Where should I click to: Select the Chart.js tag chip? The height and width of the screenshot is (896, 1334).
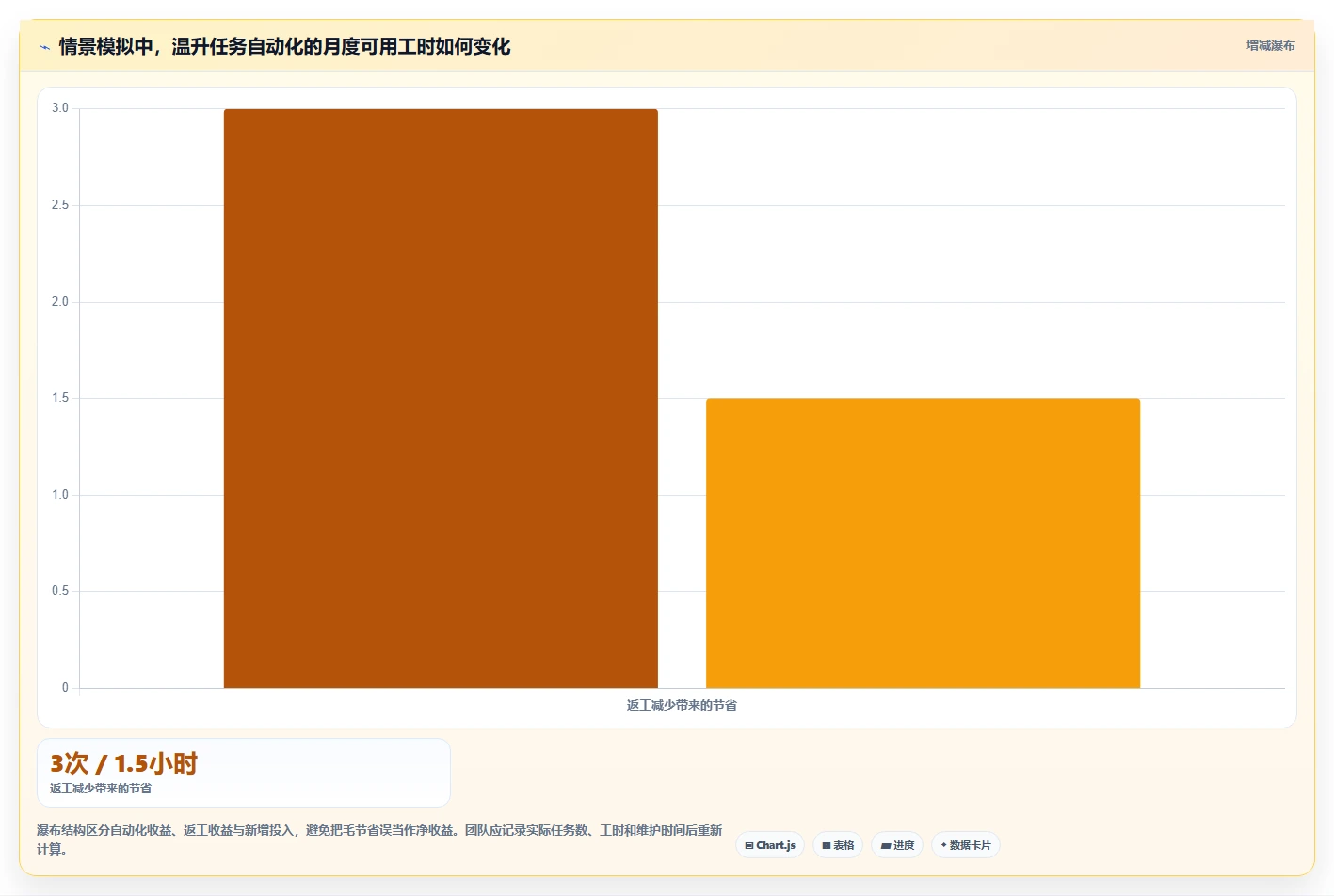[770, 845]
